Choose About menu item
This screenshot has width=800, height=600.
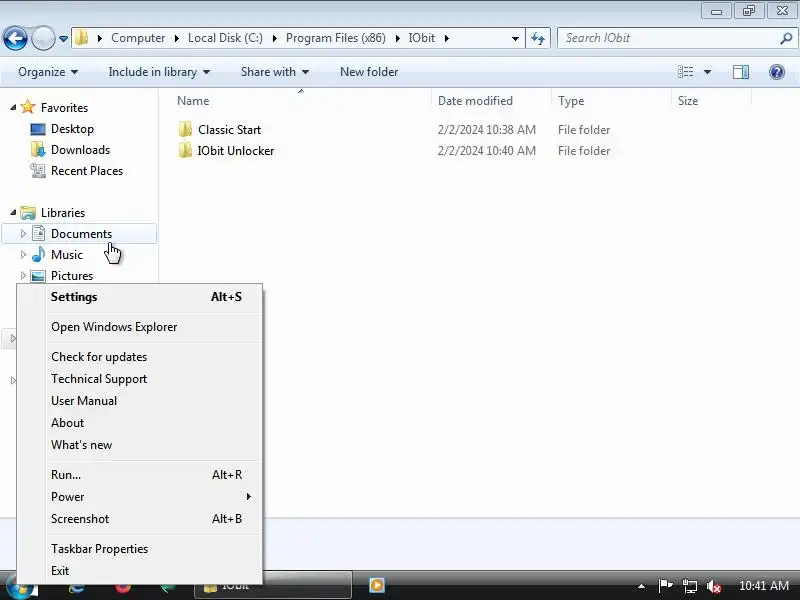click(140, 422)
